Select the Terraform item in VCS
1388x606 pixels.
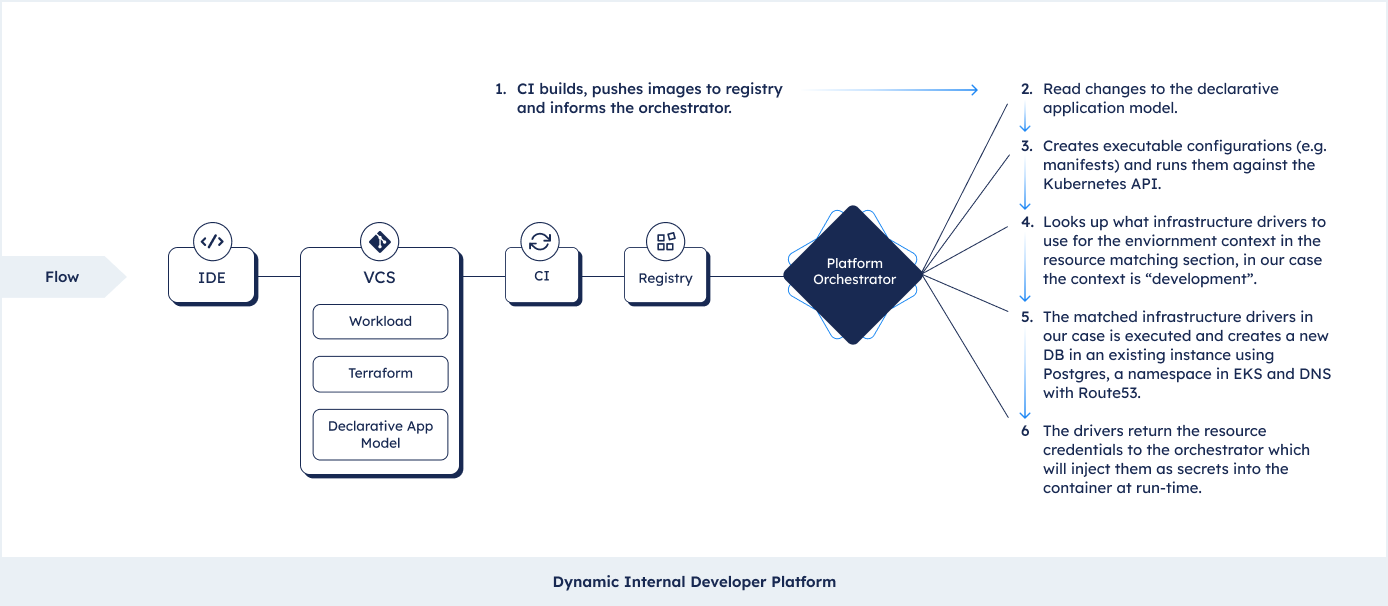tap(380, 373)
